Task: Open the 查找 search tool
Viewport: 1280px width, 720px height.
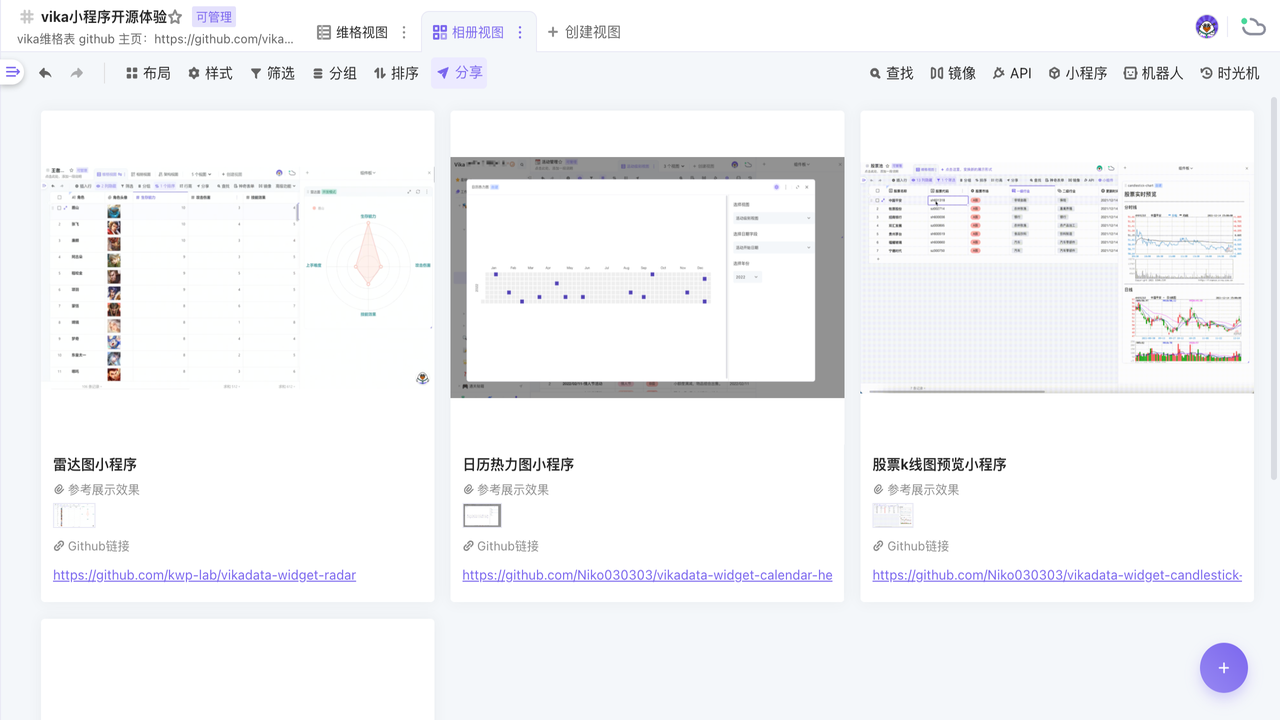Action: 891,73
